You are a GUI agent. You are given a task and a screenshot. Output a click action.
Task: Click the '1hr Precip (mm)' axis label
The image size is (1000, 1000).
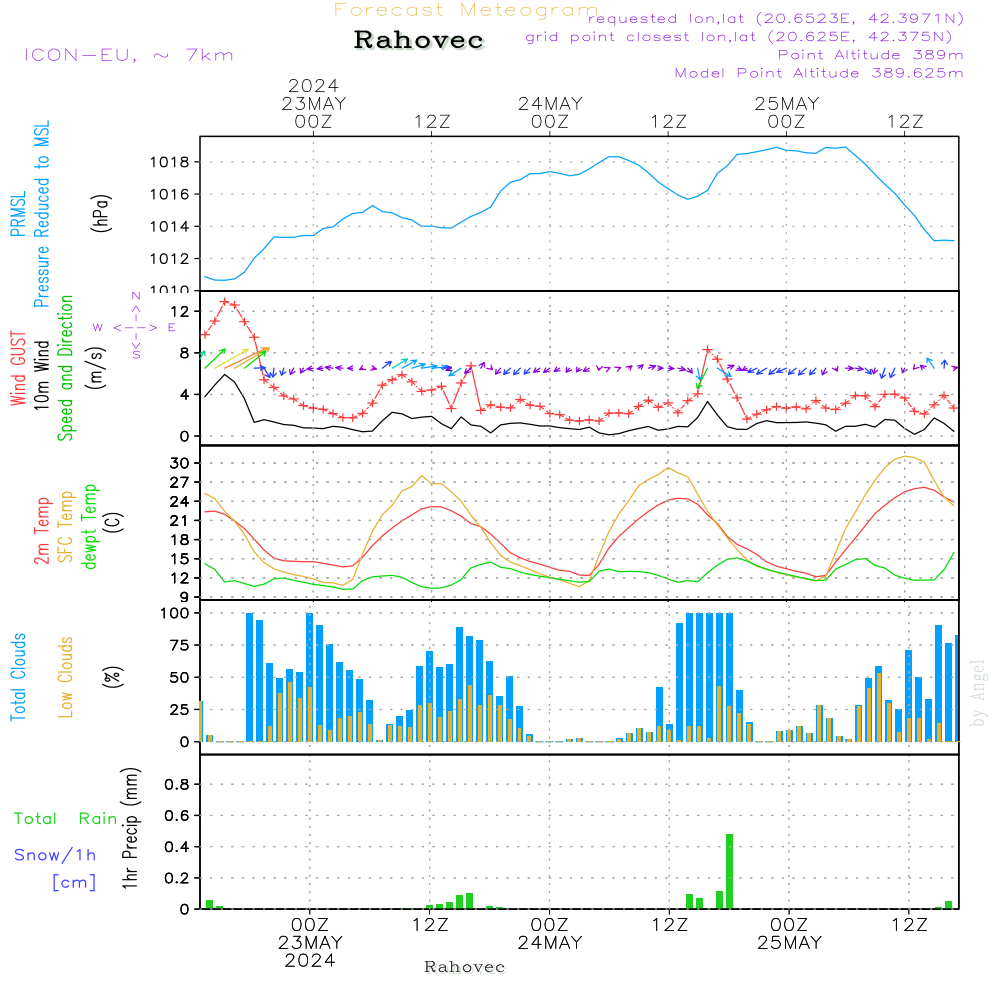pyautogui.click(x=130, y=828)
